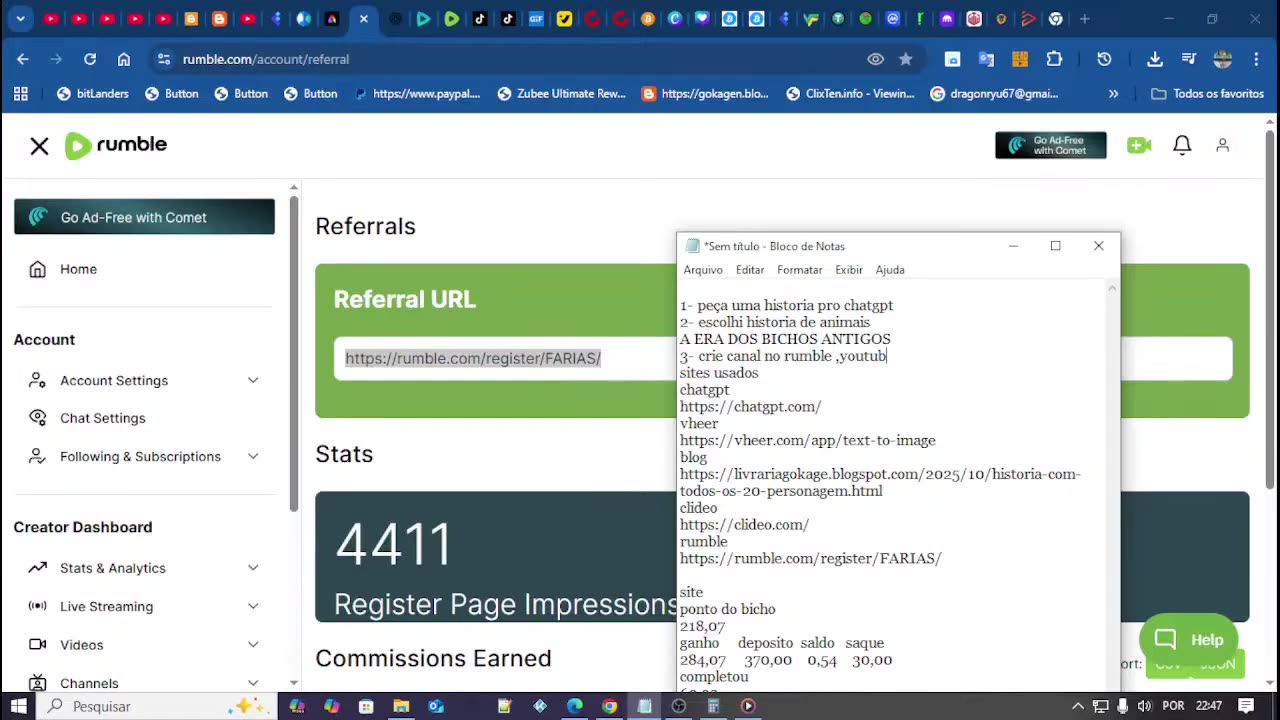
Task: Click the volume speaker icon in the tray
Action: pyautogui.click(x=1144, y=706)
